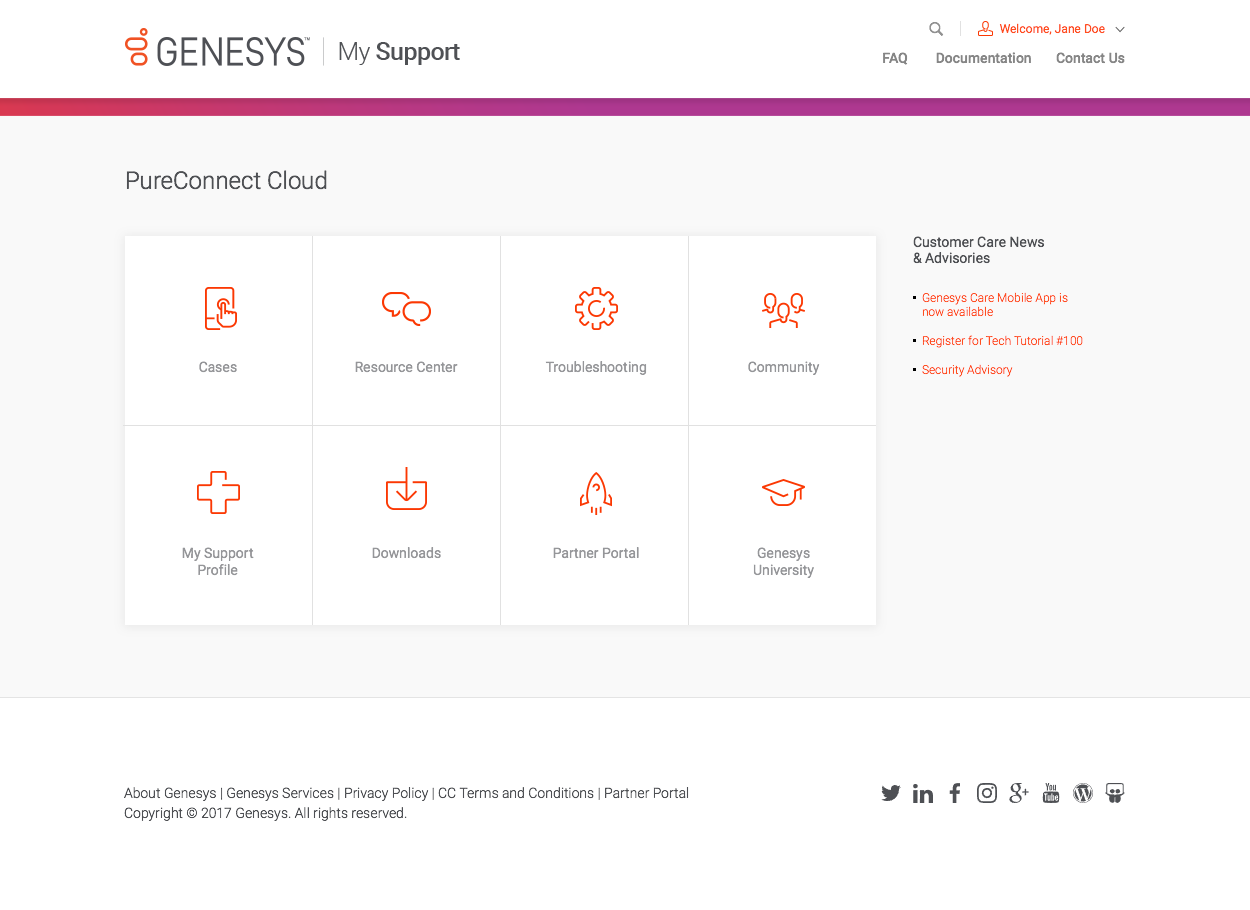Click Partner Portal footer link
This screenshot has width=1250, height=910.
pyautogui.click(x=646, y=793)
